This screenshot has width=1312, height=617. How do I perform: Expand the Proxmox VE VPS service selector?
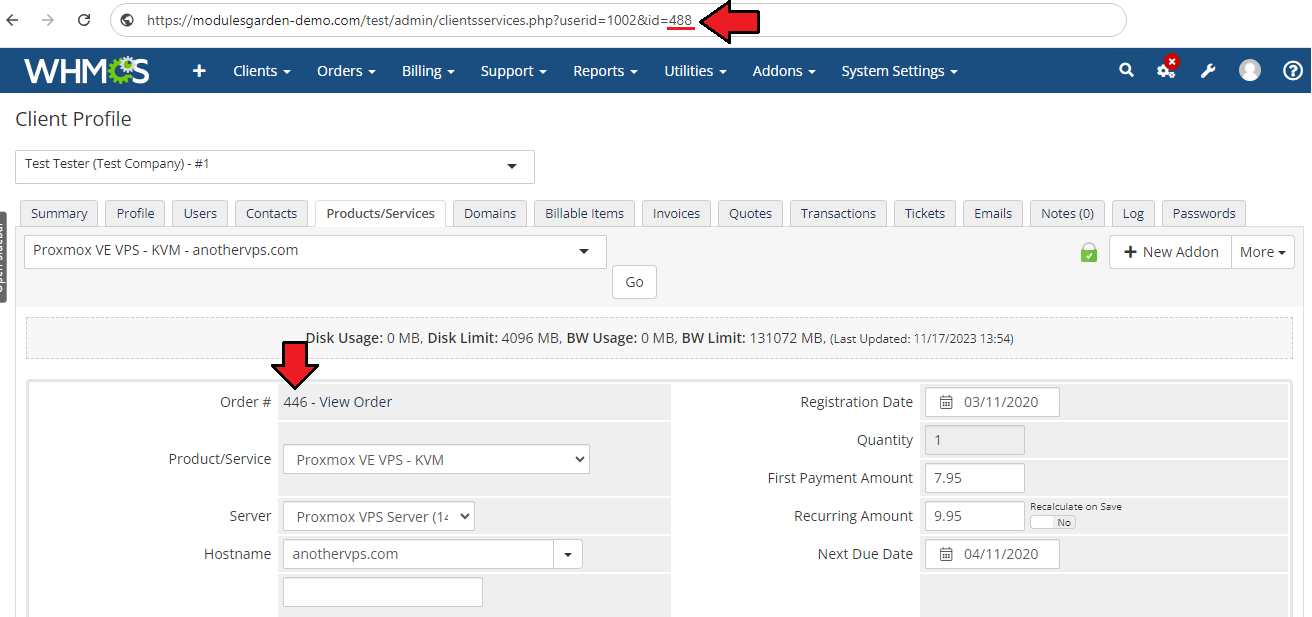coord(315,252)
